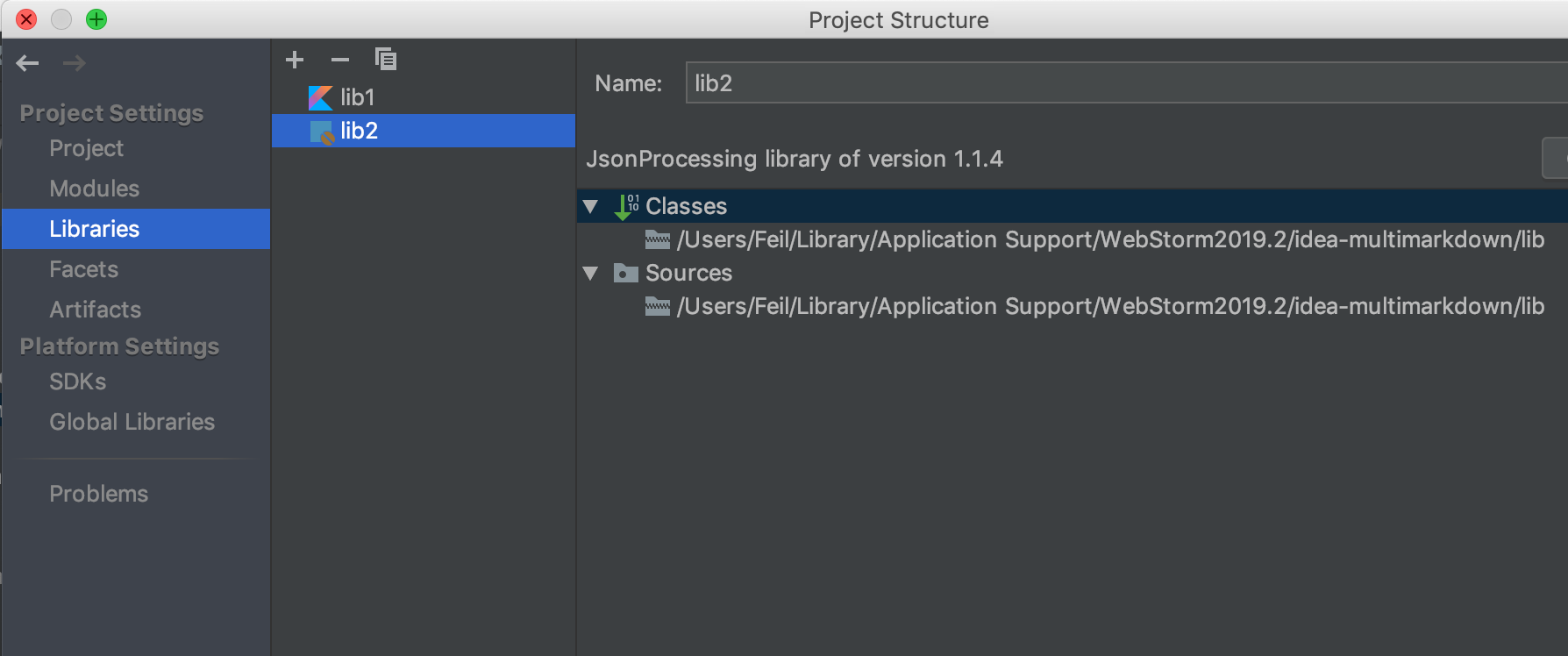Open the Artifacts section
Viewport: 1568px width, 656px height.
pyautogui.click(x=95, y=310)
